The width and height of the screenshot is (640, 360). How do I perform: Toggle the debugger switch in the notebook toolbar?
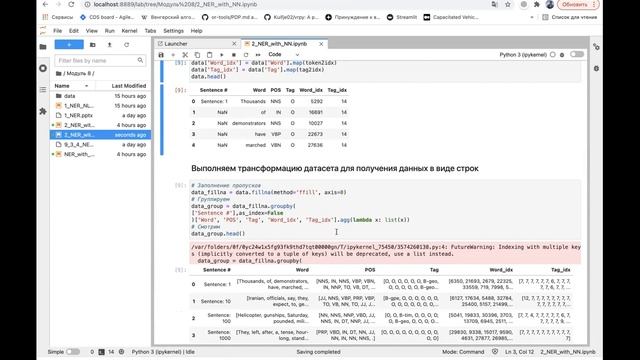577,54
